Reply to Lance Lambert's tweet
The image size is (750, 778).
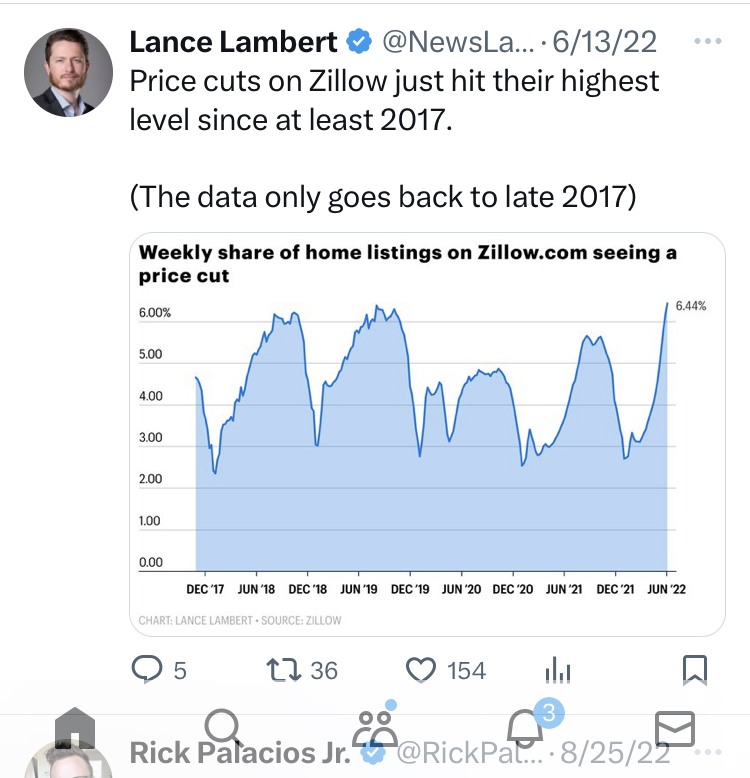[x=147, y=669]
